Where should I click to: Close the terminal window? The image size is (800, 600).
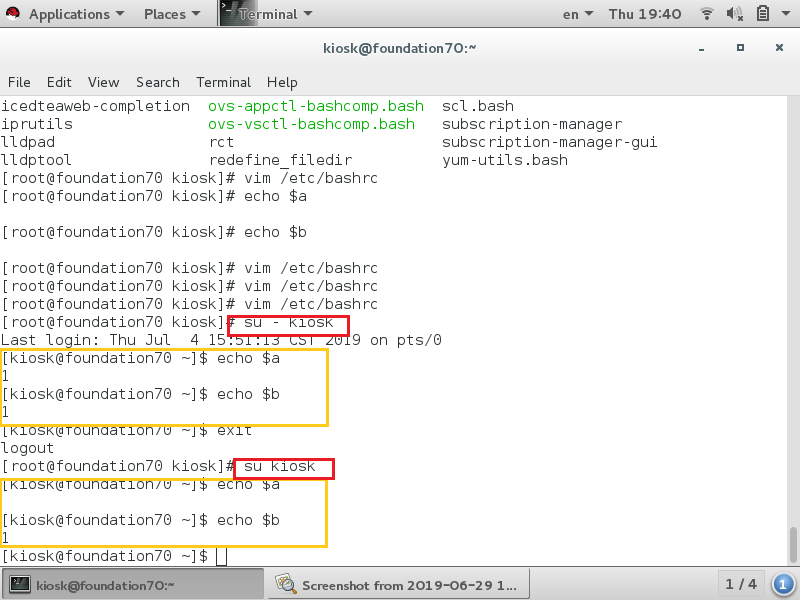[779, 47]
